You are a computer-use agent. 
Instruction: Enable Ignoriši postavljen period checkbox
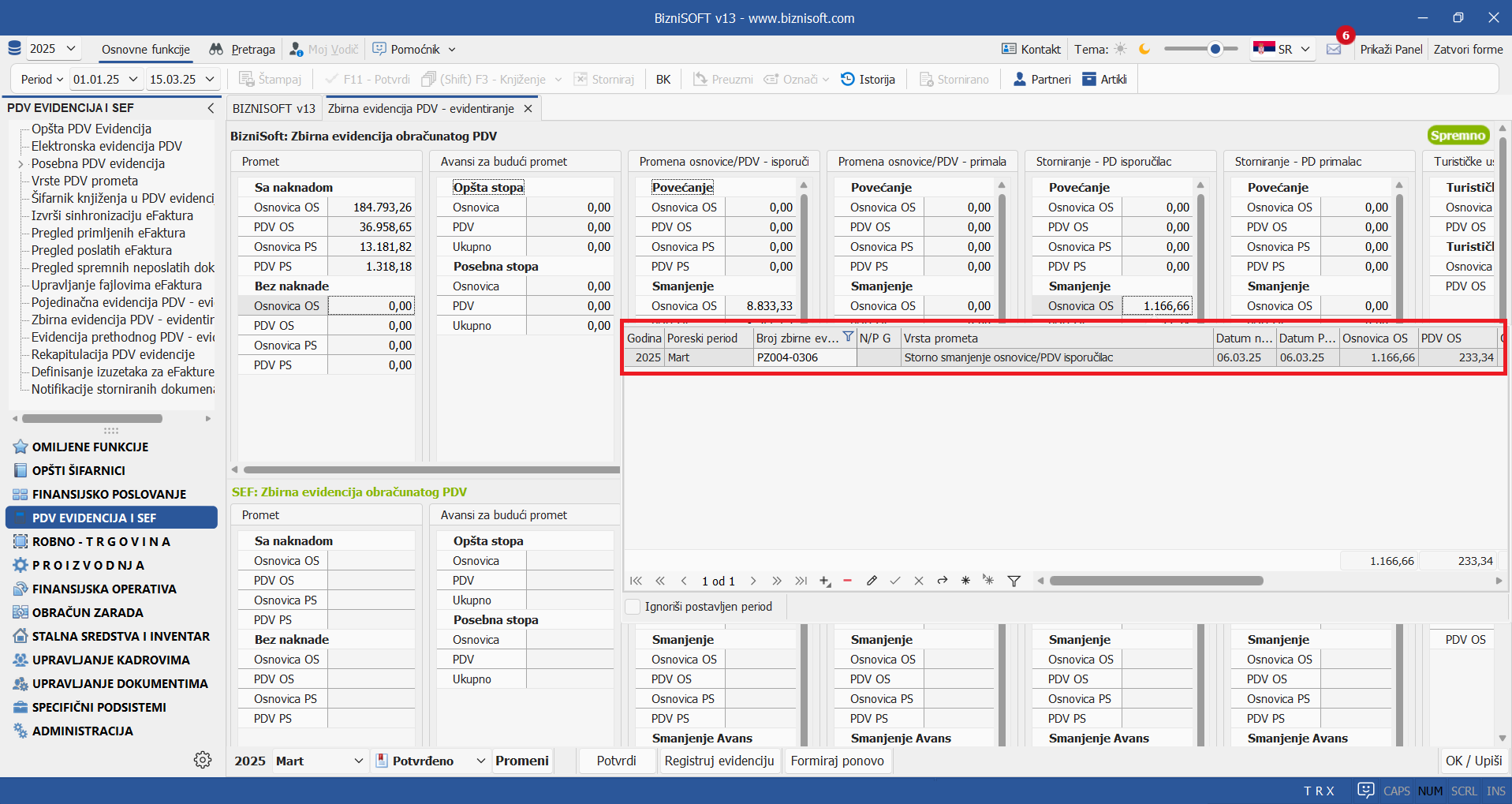coord(633,607)
